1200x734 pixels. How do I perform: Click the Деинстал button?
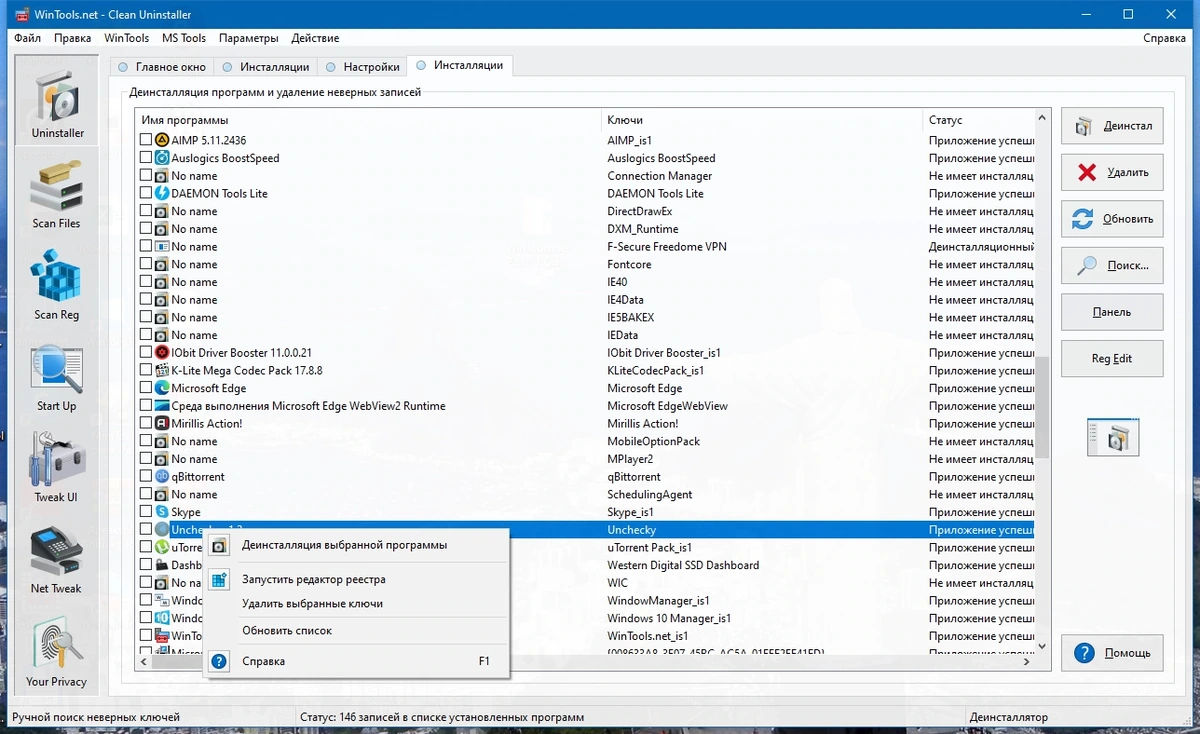[x=1112, y=126]
